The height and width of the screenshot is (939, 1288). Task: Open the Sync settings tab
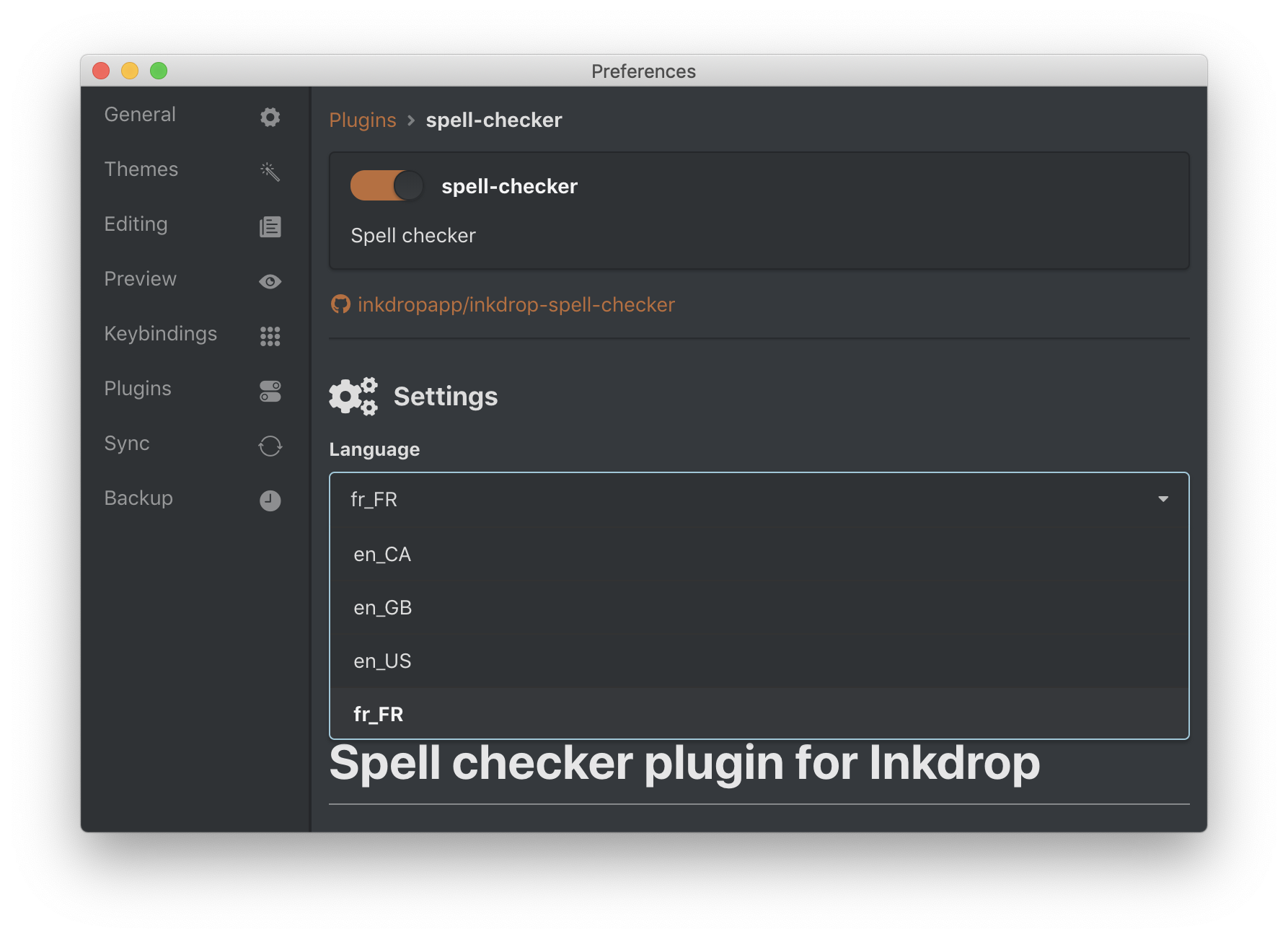193,444
